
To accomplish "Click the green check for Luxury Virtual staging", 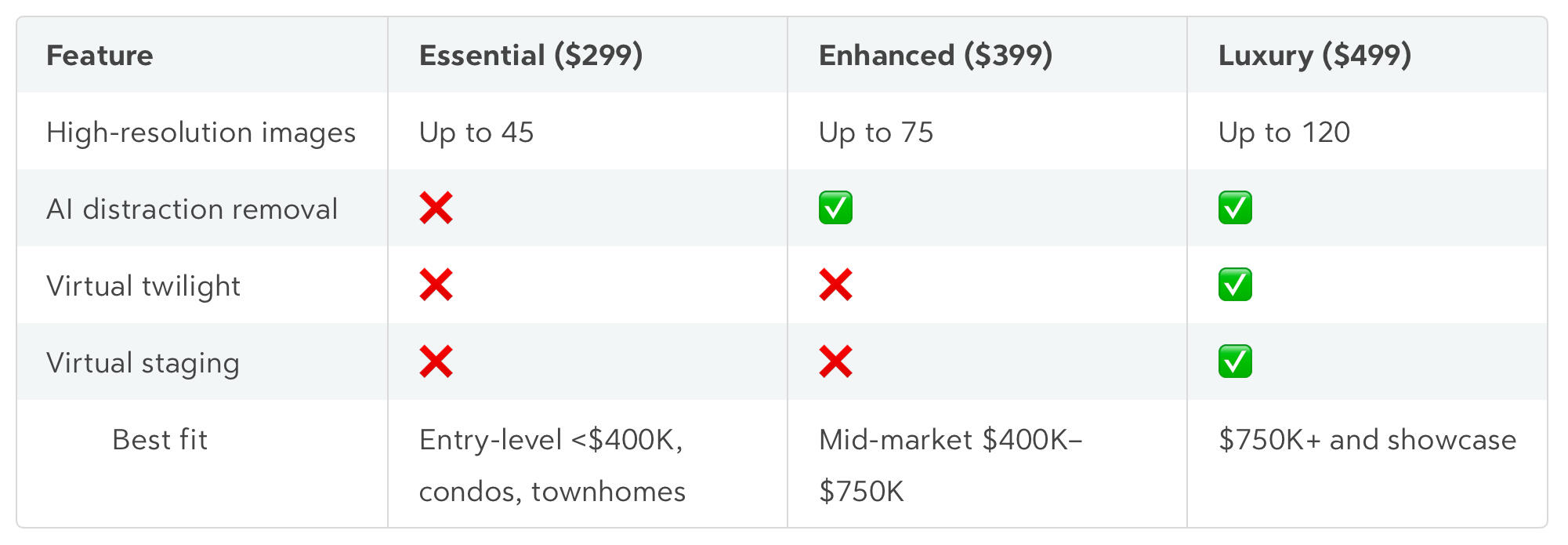I will click(1235, 362).
